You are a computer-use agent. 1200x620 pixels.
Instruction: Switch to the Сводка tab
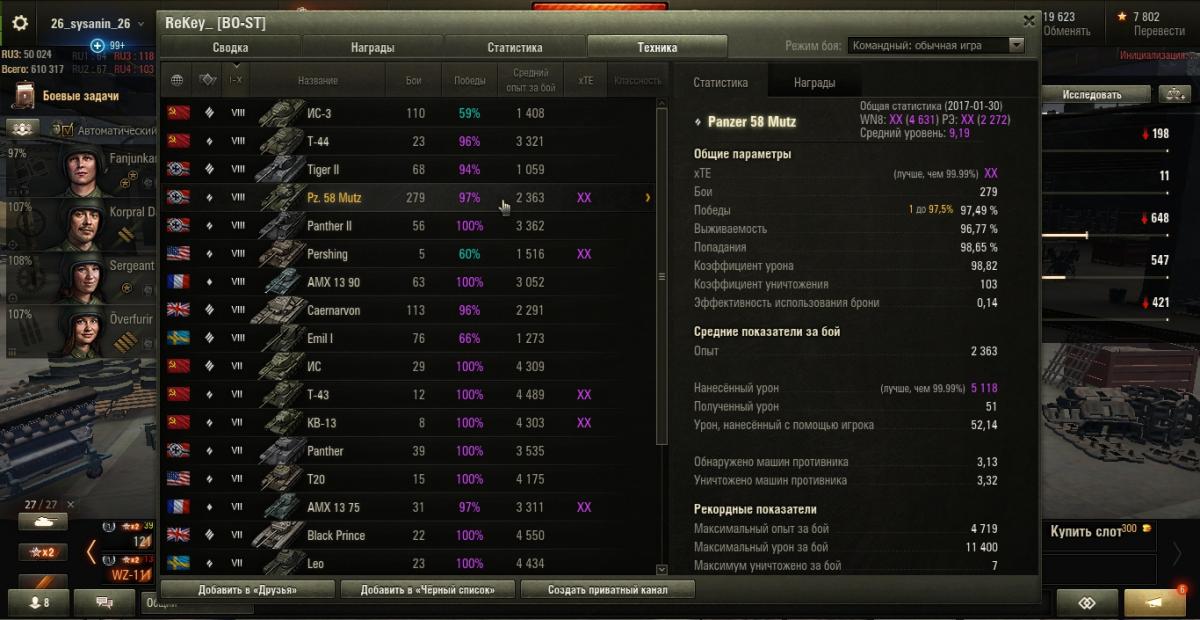click(230, 47)
